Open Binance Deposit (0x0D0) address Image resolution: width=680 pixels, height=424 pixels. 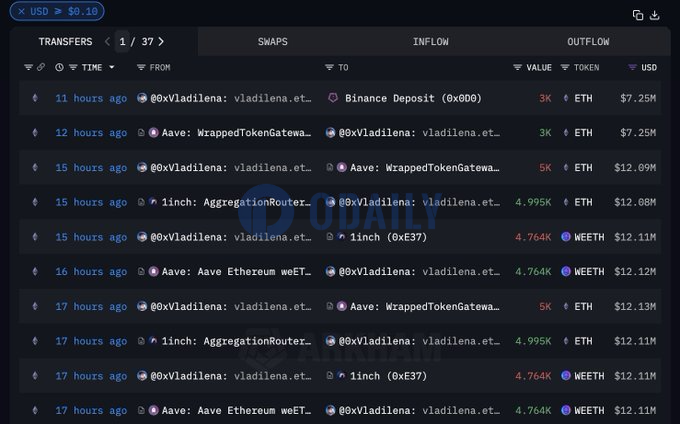pyautogui.click(x=413, y=98)
